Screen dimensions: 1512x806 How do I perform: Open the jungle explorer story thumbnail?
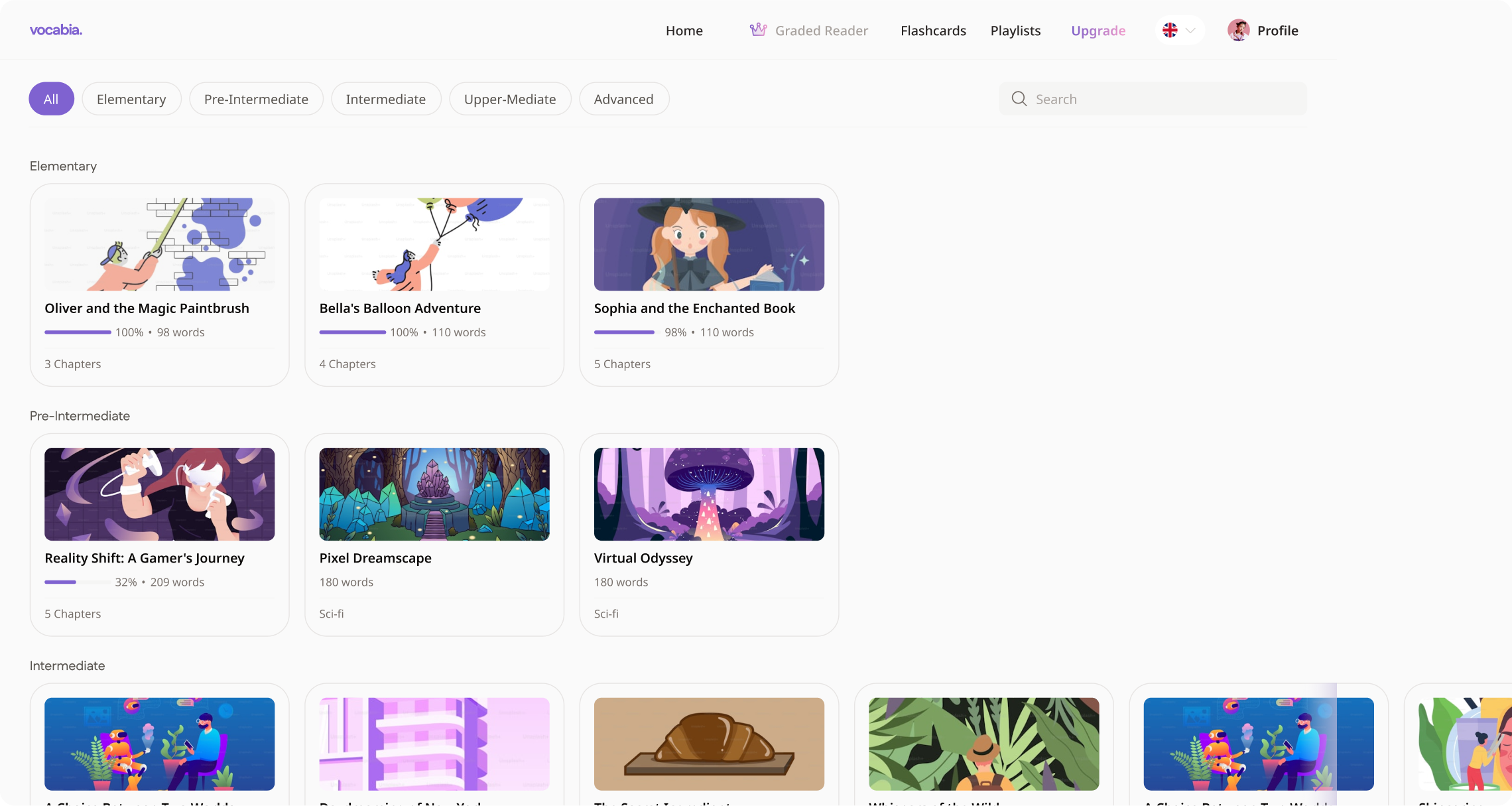tap(983, 744)
